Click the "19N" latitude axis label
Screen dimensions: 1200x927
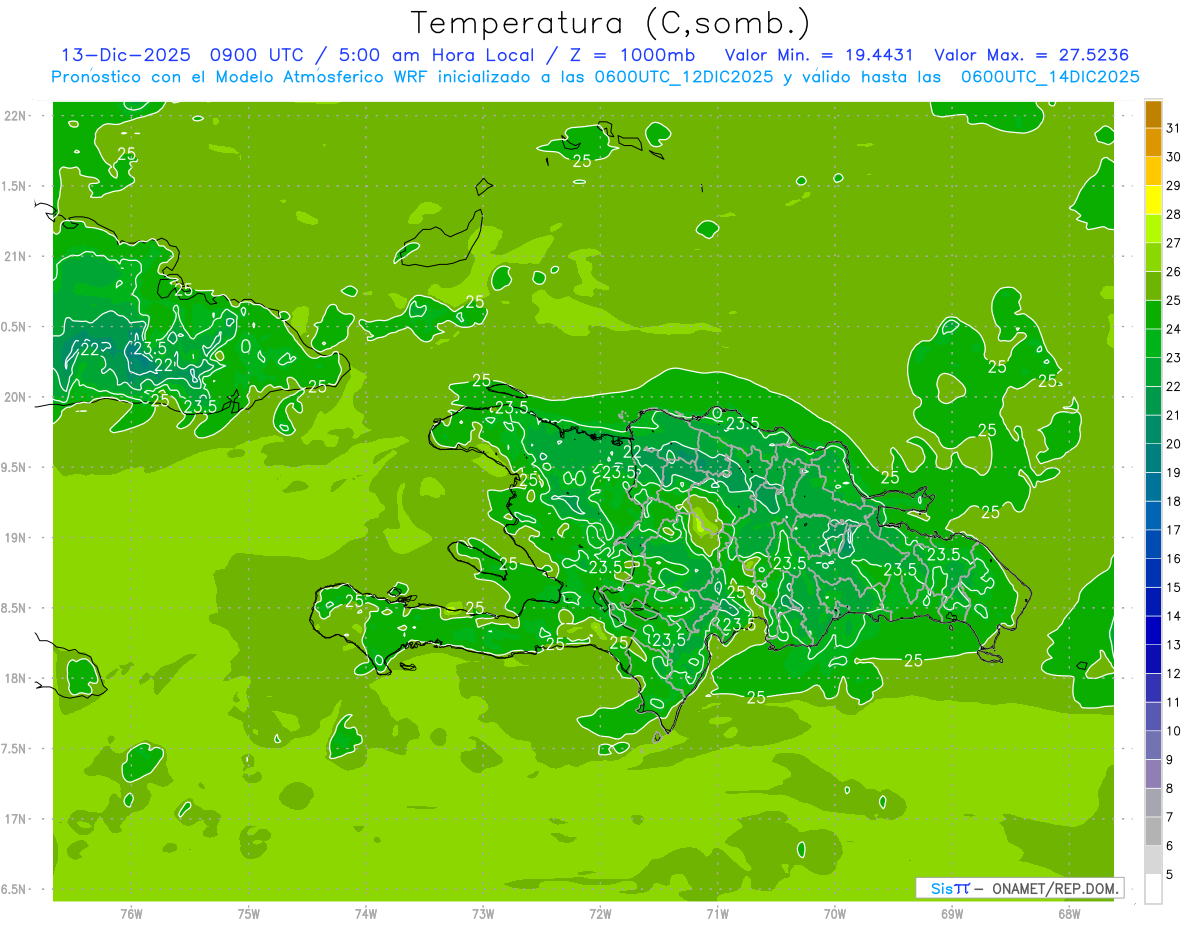click(x=17, y=537)
